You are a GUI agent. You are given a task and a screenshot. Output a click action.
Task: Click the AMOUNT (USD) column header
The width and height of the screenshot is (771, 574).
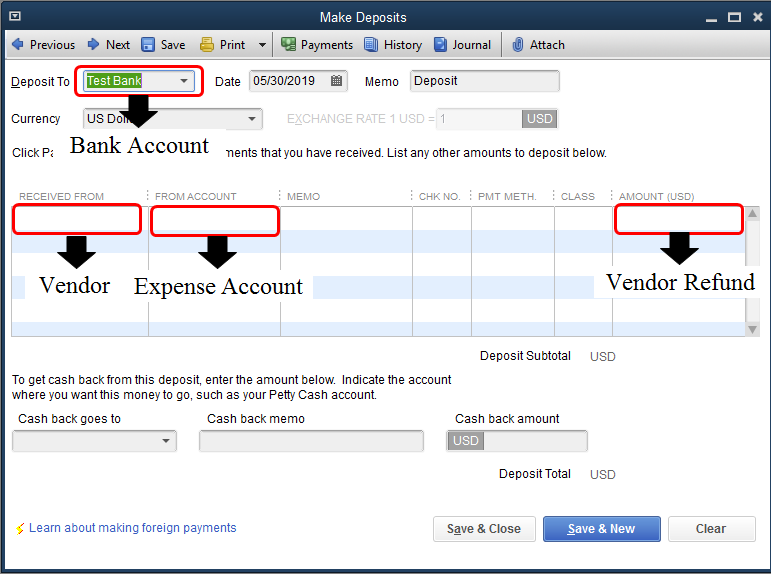pos(656,196)
